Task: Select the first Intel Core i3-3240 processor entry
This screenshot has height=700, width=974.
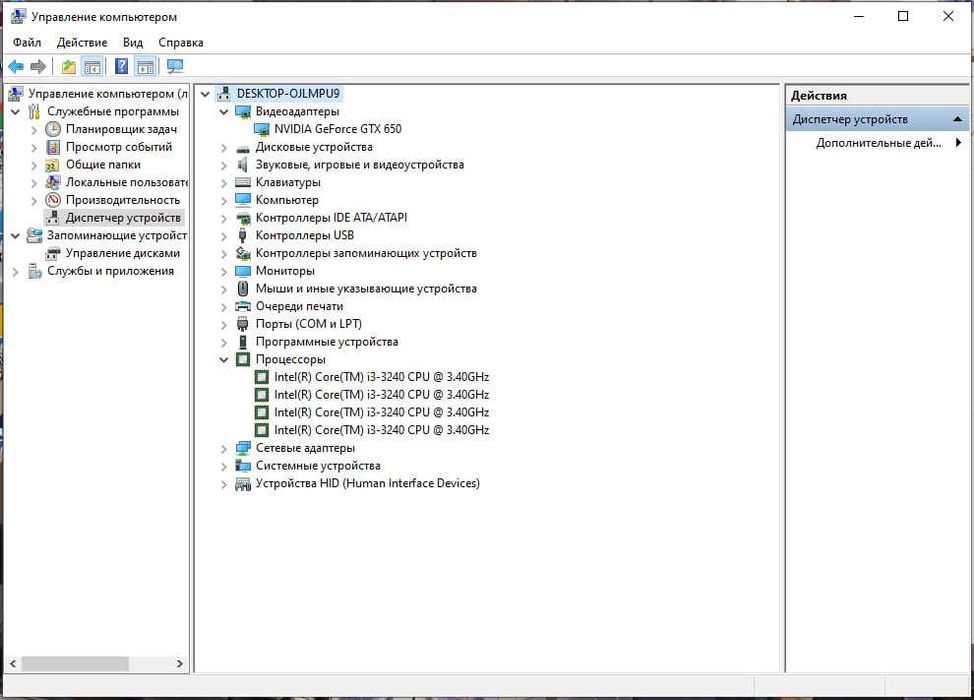Action: click(381, 377)
